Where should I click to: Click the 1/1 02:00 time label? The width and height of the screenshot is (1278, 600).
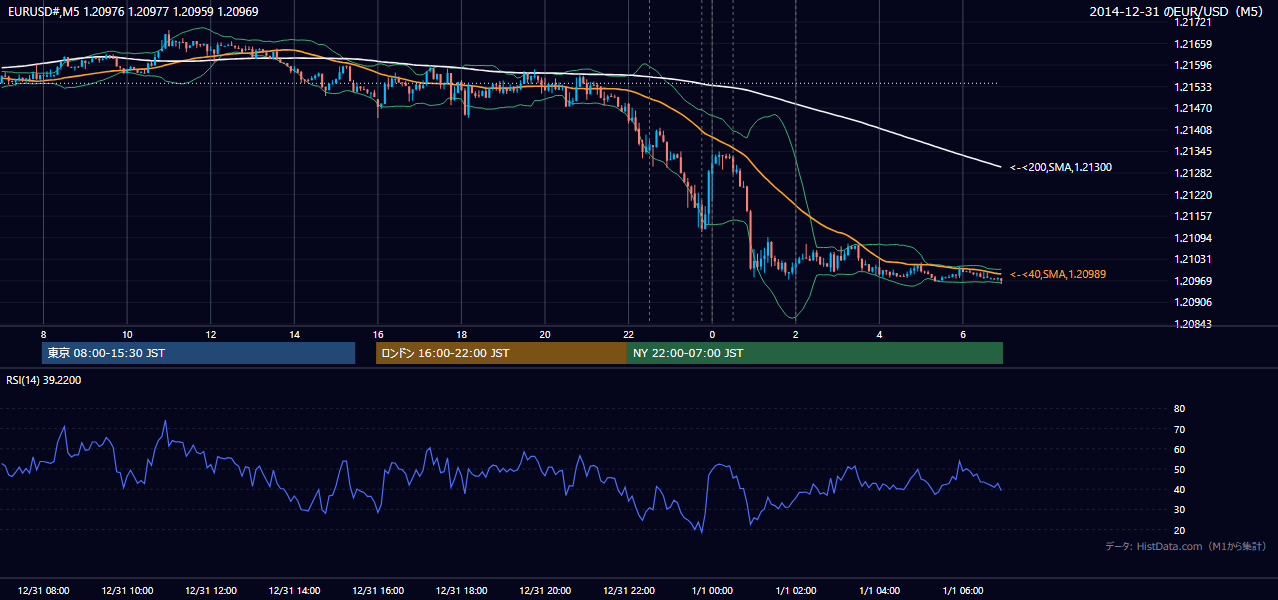(x=796, y=590)
